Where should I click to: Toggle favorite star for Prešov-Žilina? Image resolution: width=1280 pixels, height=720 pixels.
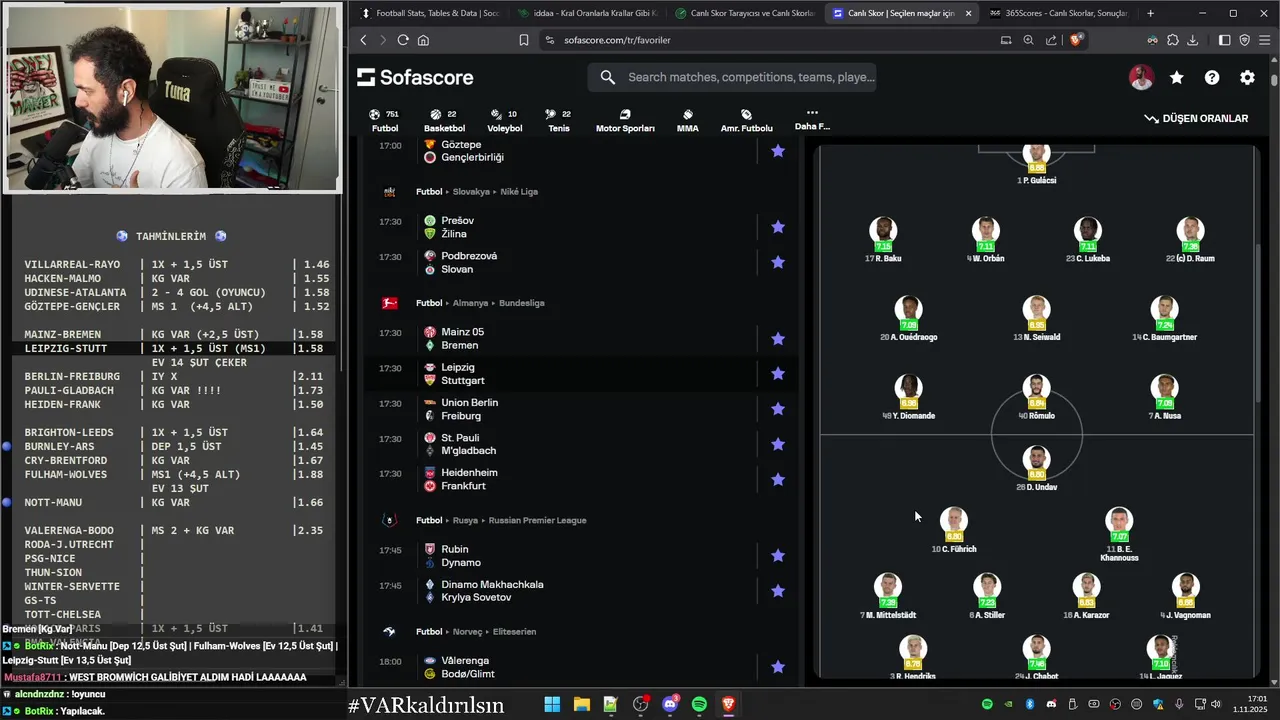[778, 227]
